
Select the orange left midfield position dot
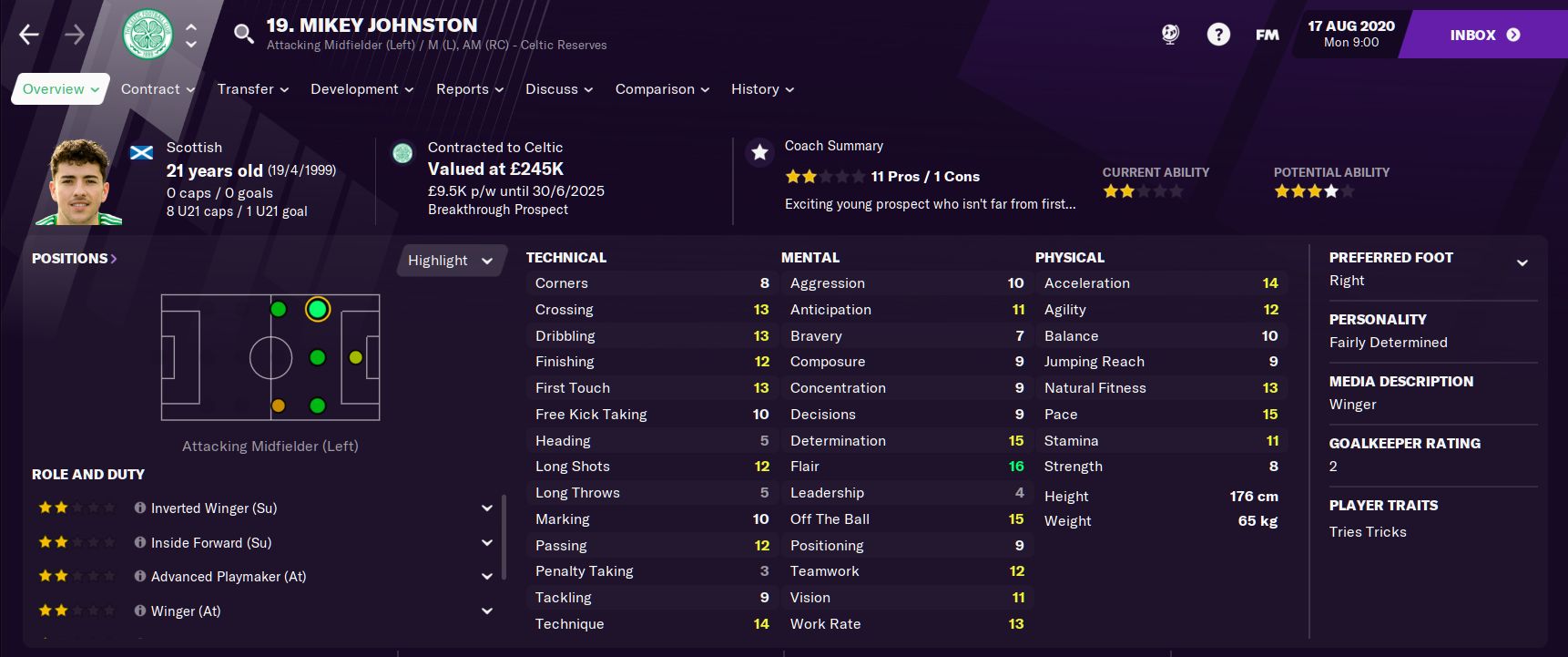tap(279, 405)
